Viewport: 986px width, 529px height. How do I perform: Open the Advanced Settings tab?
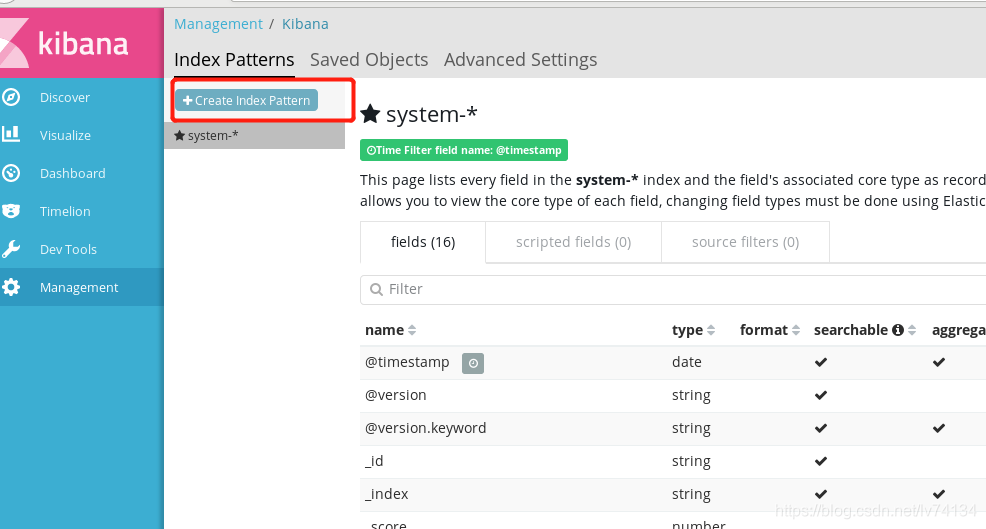click(x=521, y=60)
